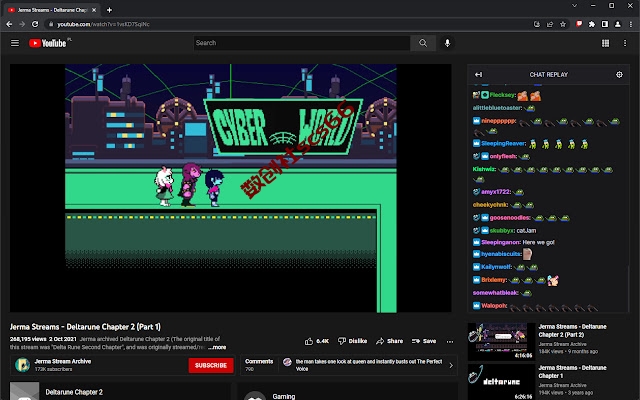The image size is (640, 400).
Task: Click chat username Walopoh
Action: click(x=494, y=306)
